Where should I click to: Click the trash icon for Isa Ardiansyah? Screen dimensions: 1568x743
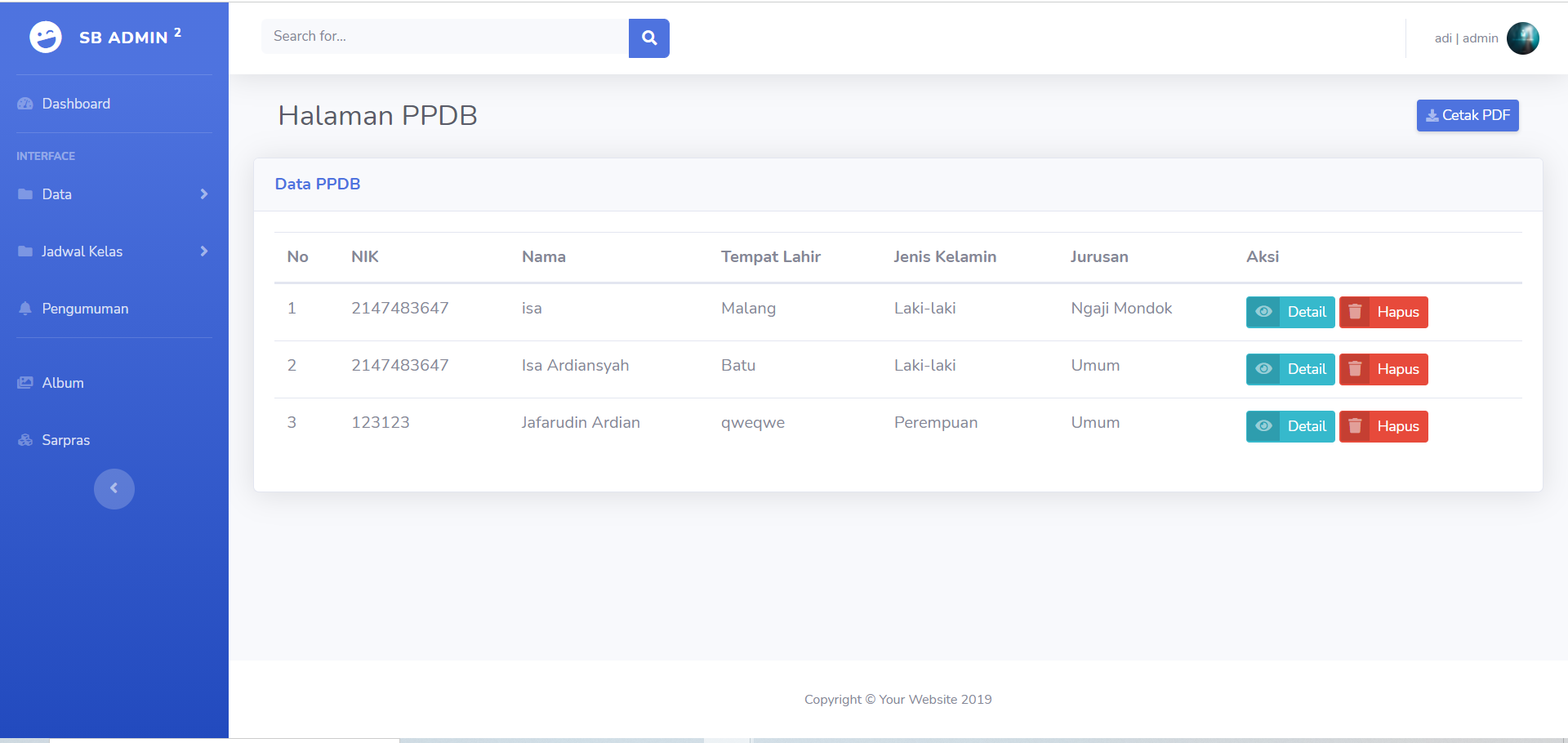click(1355, 369)
